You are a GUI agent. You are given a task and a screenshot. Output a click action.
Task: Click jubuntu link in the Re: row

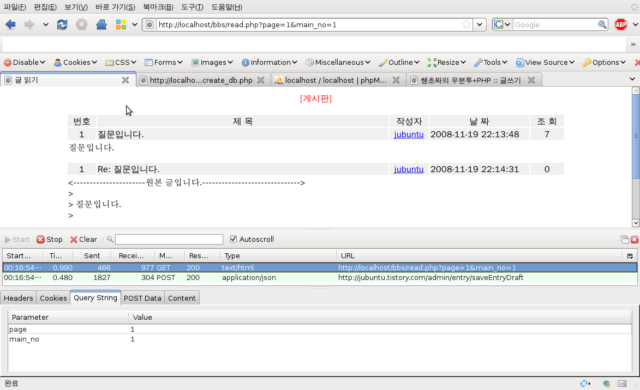409,169
